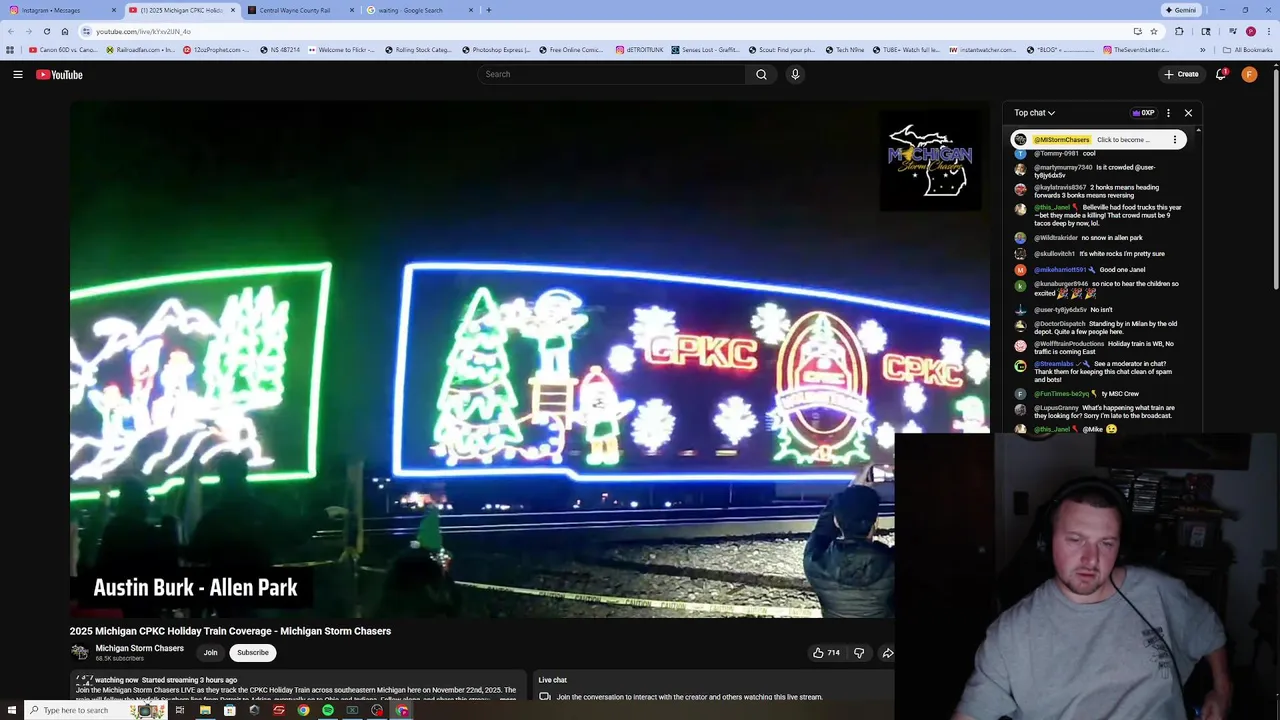Open the Photoshop Express bookmark

496,50
